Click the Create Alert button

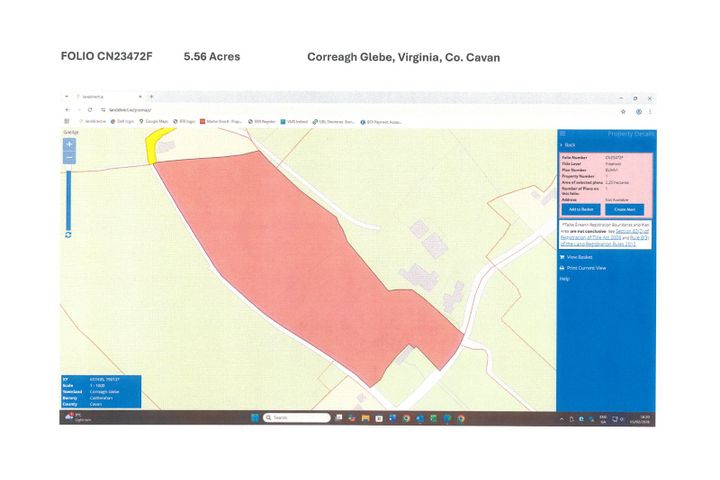coord(626,209)
